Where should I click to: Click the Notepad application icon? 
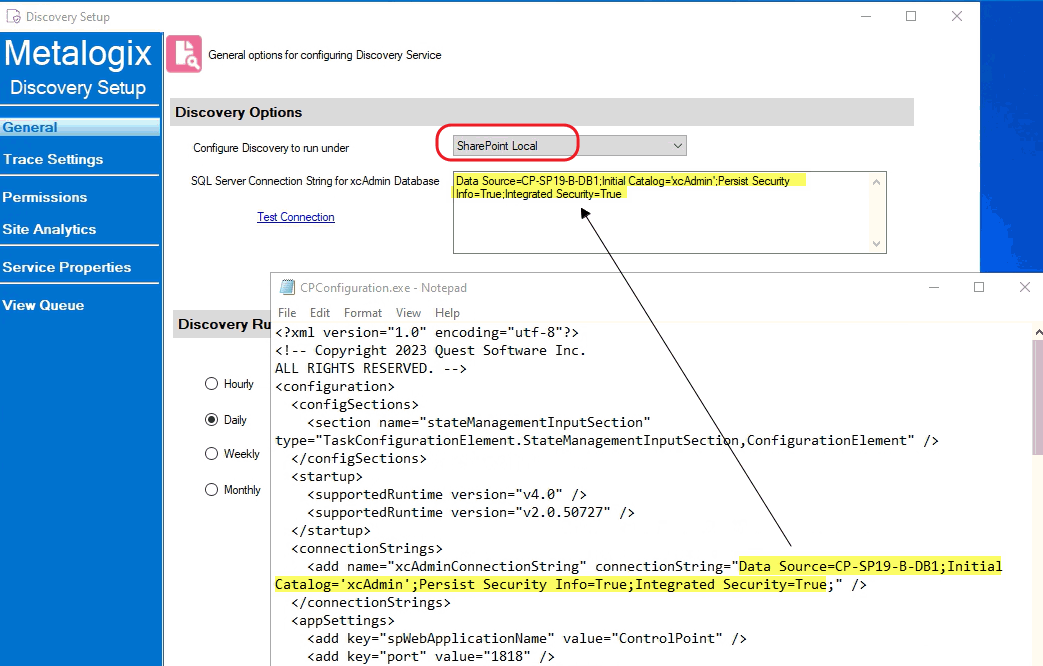tap(287, 287)
